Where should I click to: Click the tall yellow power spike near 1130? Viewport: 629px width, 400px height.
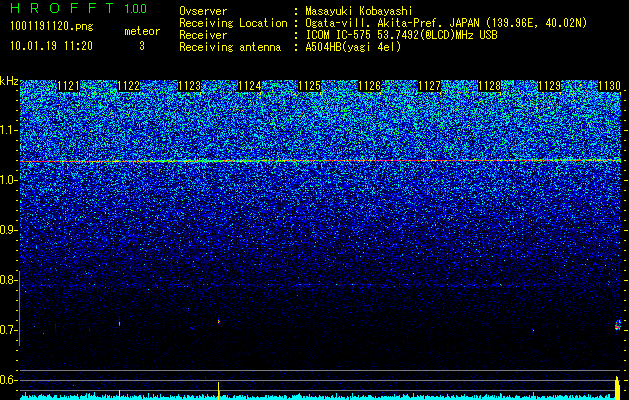pos(617,387)
